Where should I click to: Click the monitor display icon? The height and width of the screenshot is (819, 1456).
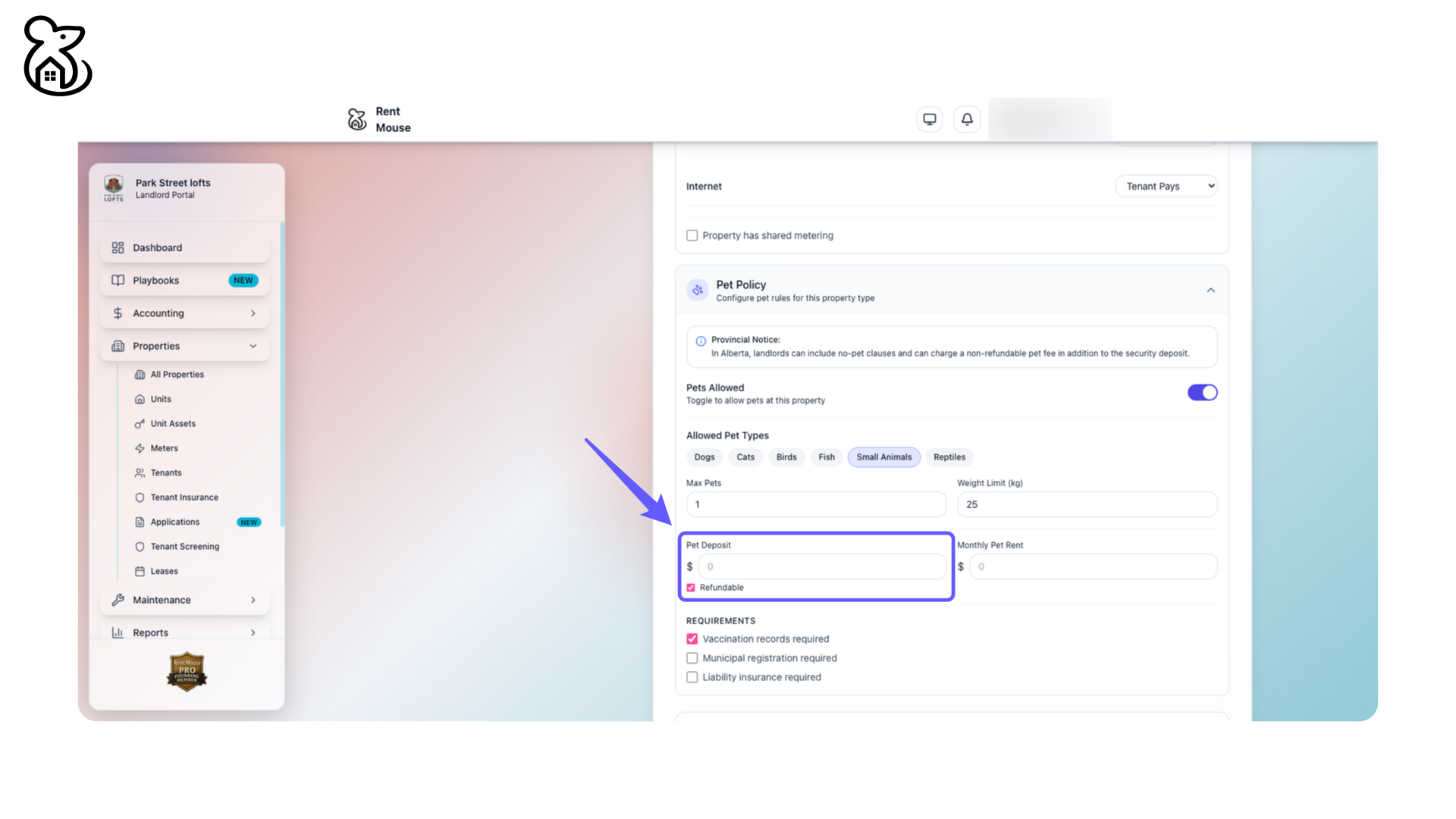[929, 119]
